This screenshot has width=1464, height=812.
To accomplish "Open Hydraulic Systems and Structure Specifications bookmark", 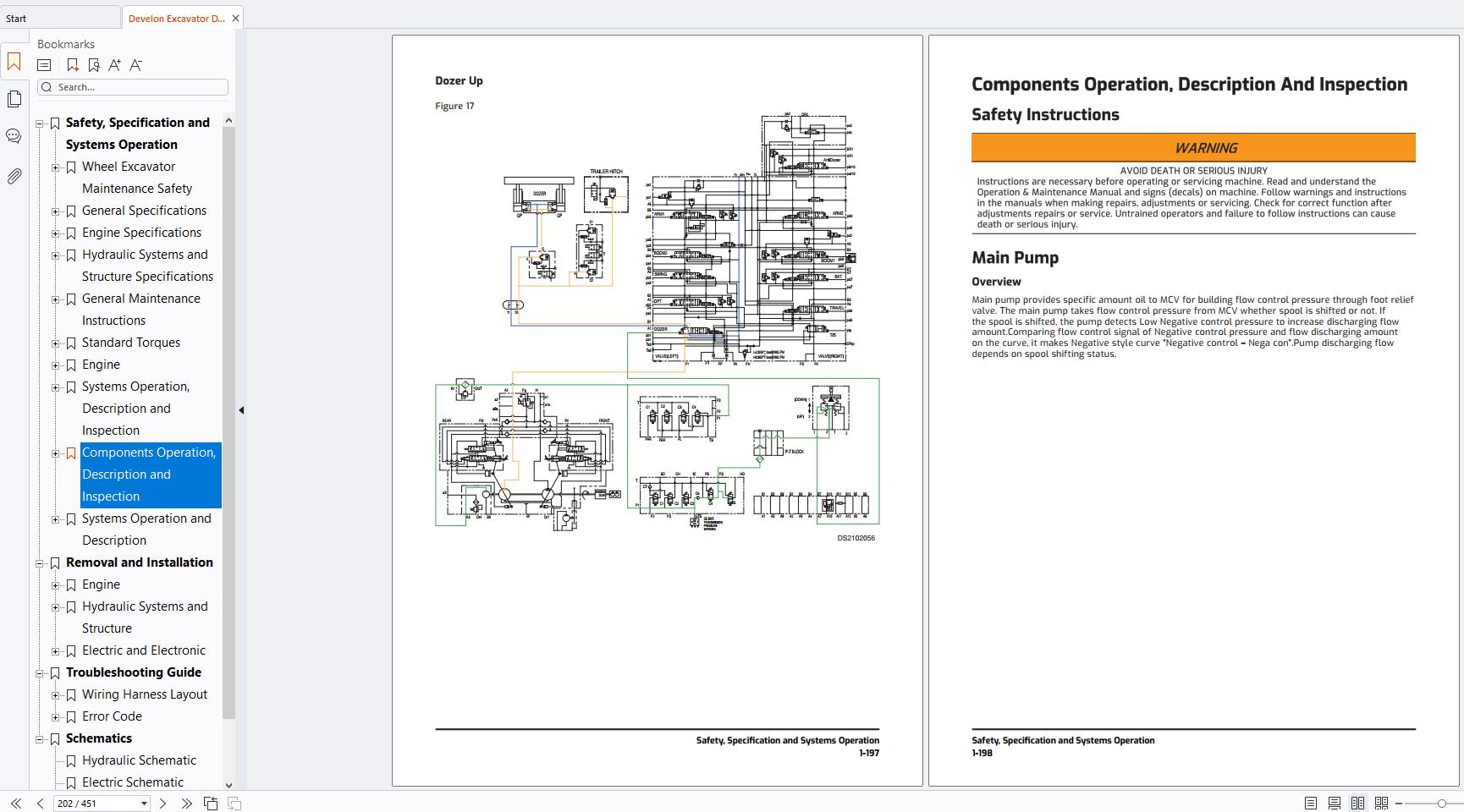I will pyautogui.click(x=147, y=266).
